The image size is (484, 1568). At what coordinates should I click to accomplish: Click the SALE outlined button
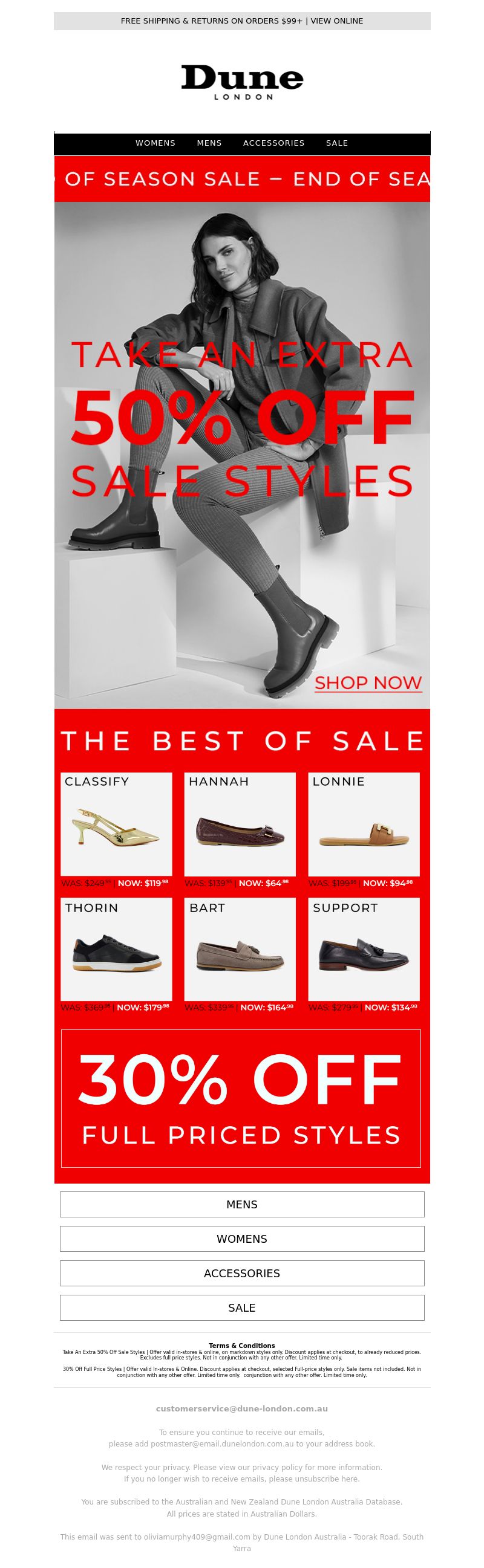coord(242,1307)
